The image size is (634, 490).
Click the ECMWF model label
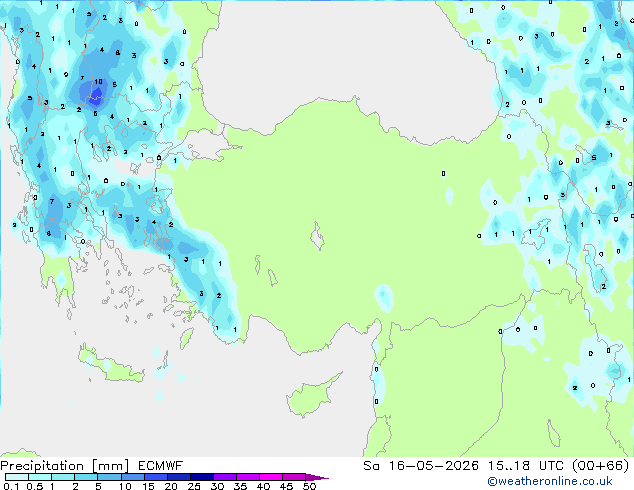[x=160, y=466]
